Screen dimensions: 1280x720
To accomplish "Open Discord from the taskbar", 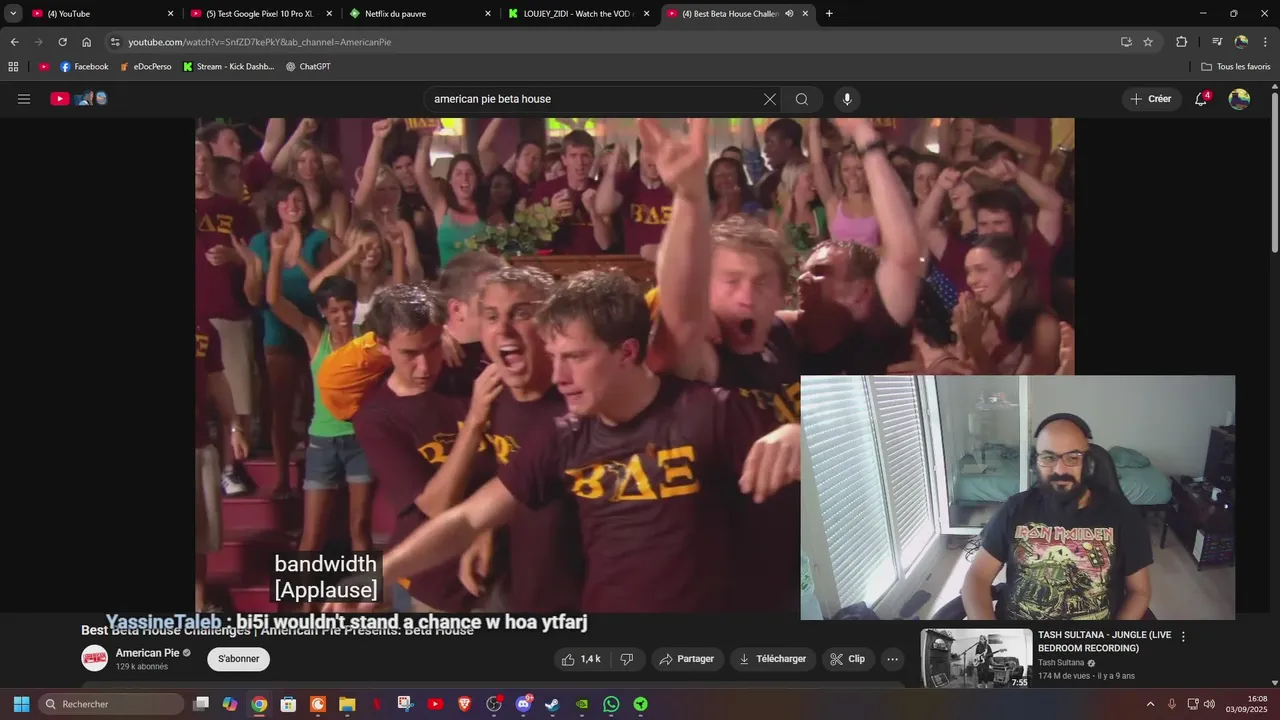I will pos(523,704).
